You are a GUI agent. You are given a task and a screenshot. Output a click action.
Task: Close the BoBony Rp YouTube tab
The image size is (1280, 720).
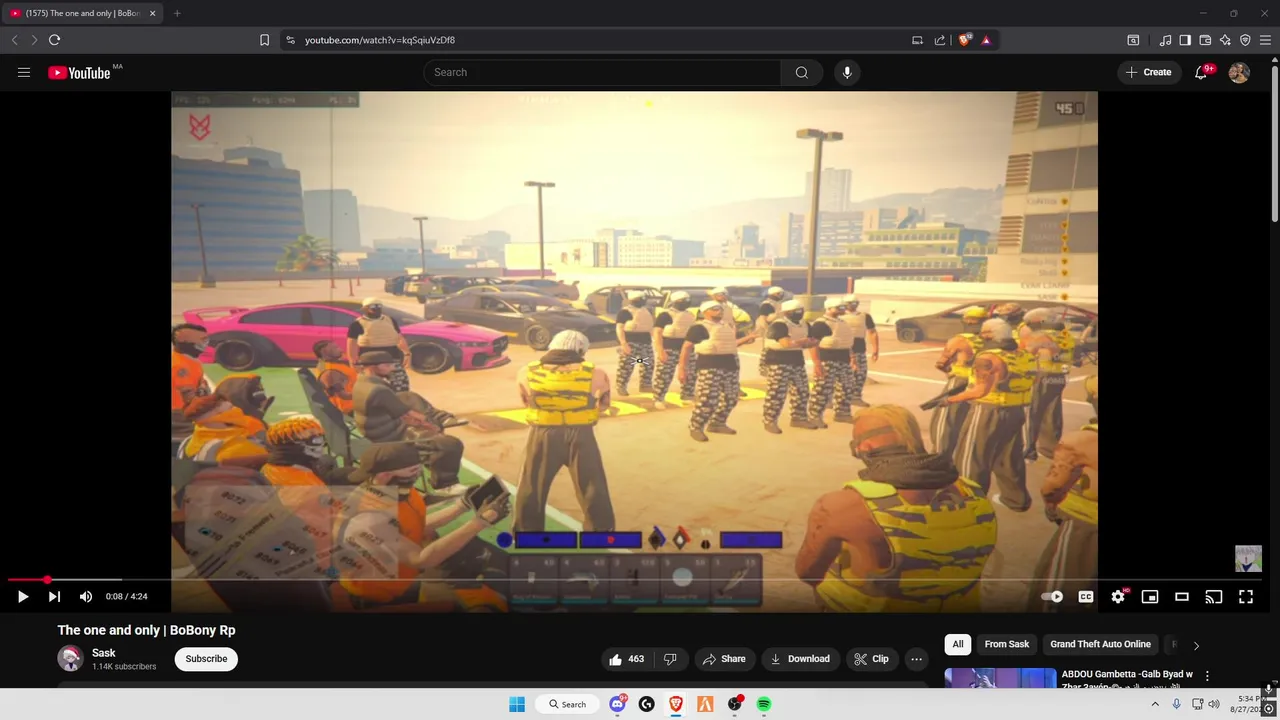click(152, 13)
